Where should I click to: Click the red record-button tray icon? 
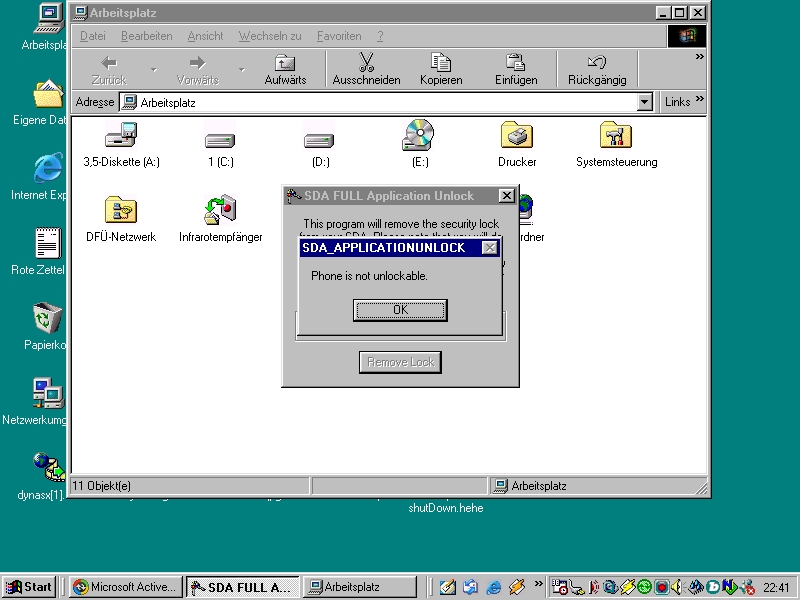coord(662,587)
